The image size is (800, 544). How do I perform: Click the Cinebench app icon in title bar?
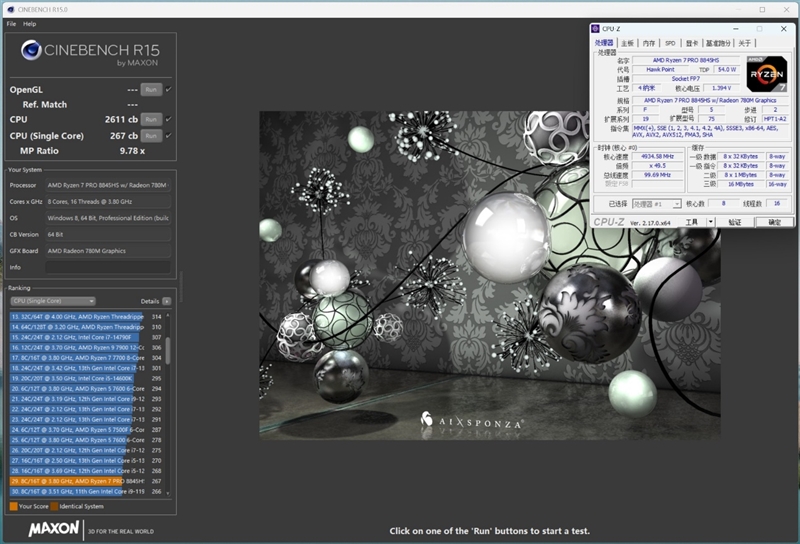point(9,8)
